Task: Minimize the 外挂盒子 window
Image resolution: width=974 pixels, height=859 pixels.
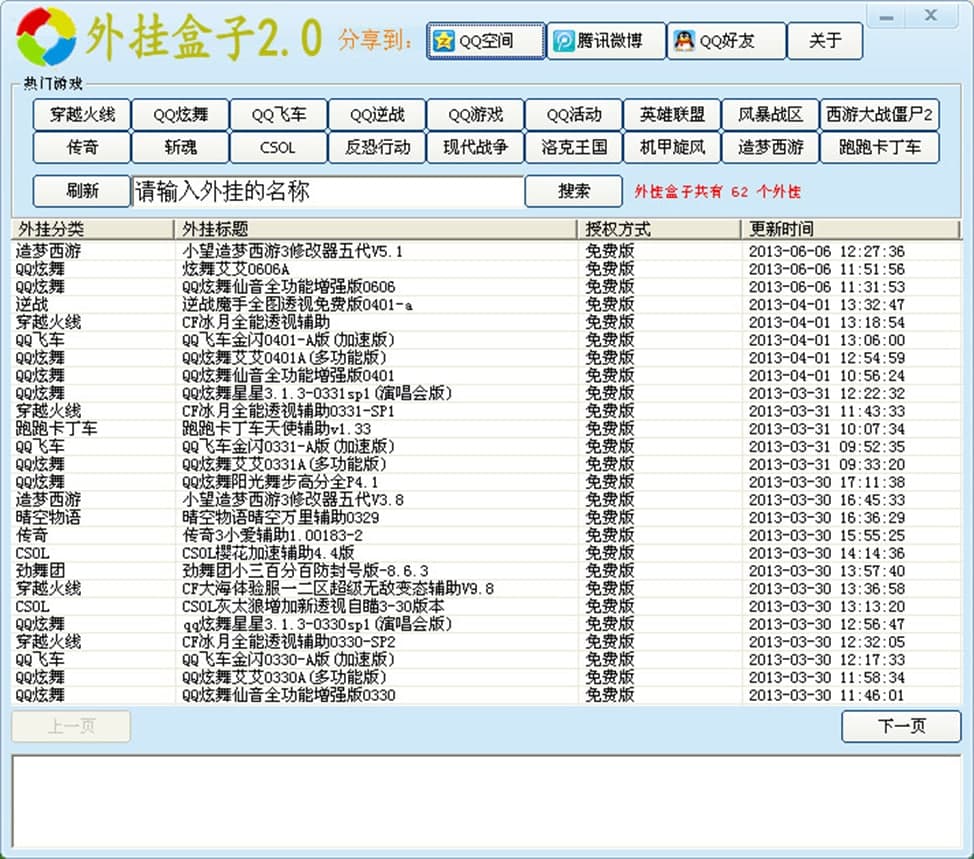Action: point(886,17)
